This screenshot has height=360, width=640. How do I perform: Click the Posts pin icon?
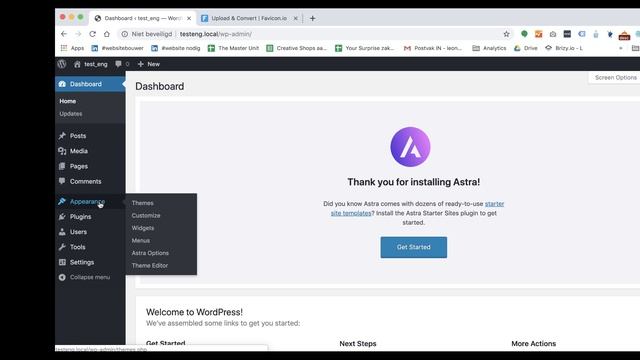tap(62, 136)
